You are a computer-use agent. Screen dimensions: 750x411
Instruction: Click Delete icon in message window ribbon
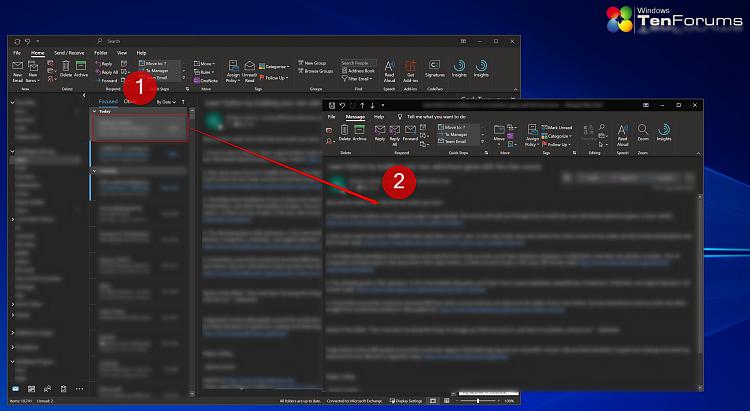[344, 132]
